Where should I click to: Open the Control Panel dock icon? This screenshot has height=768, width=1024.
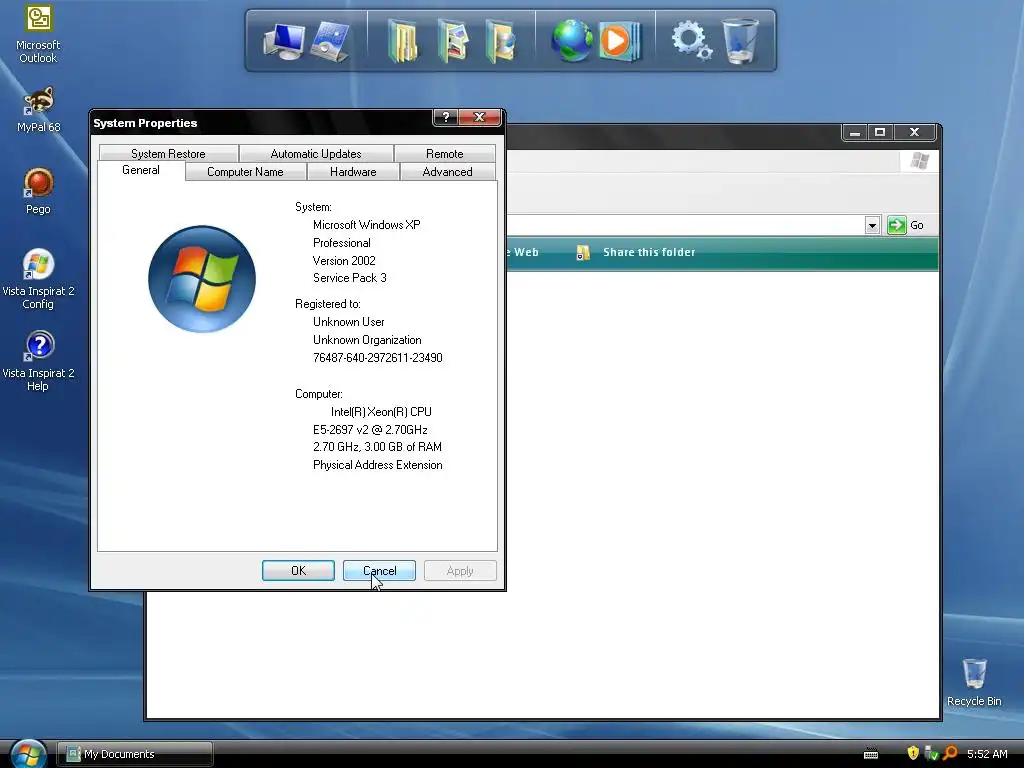point(330,41)
